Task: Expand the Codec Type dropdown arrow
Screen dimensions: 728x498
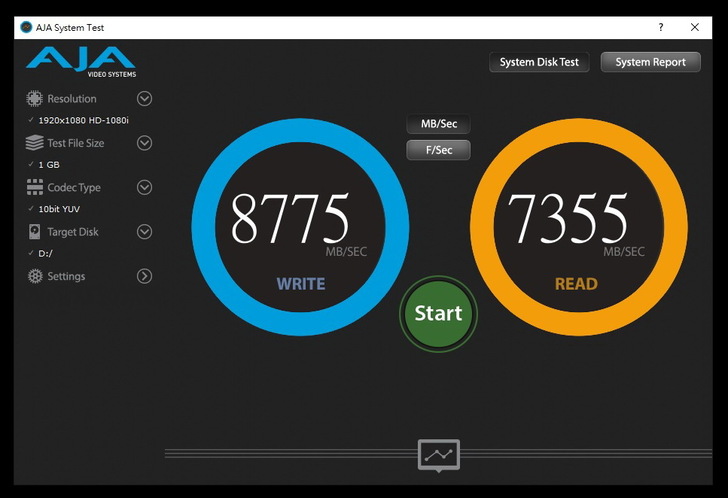Action: pyautogui.click(x=144, y=188)
